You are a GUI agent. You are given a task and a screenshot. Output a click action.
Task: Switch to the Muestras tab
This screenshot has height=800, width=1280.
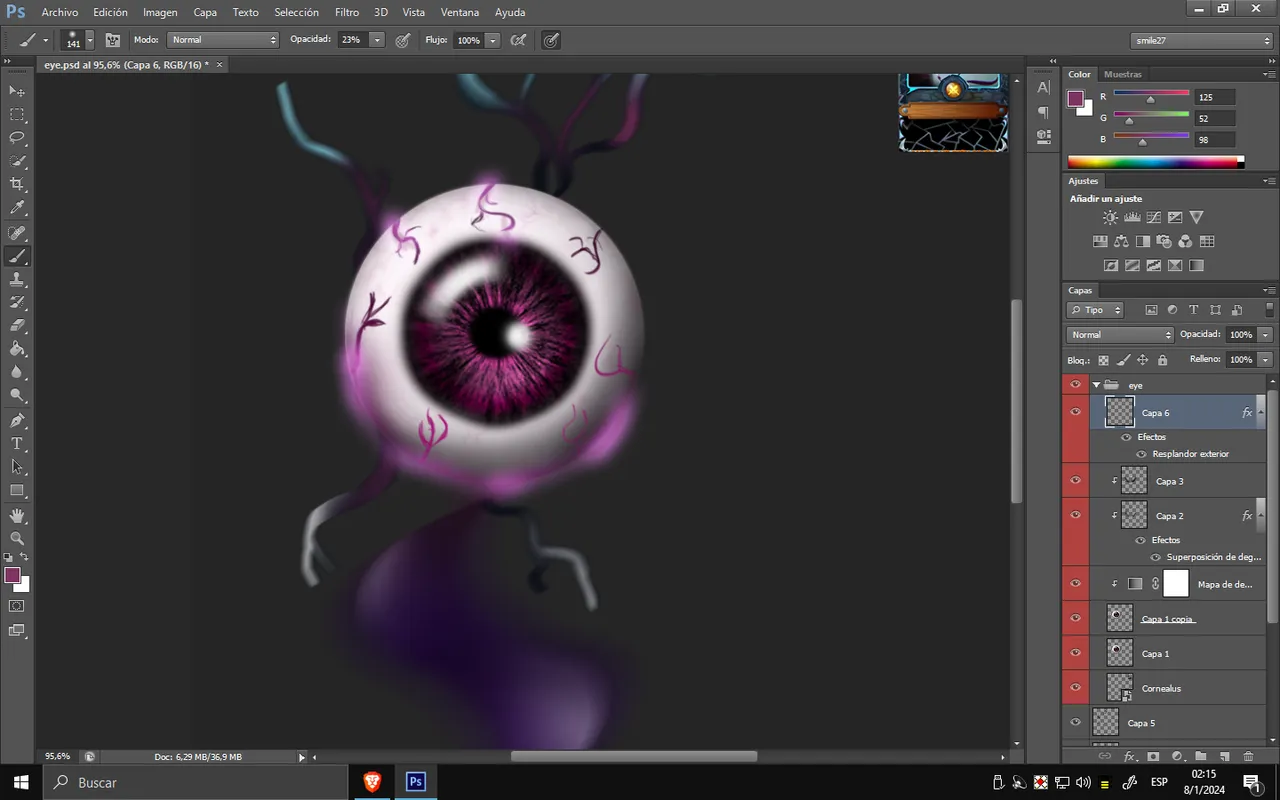click(1123, 74)
